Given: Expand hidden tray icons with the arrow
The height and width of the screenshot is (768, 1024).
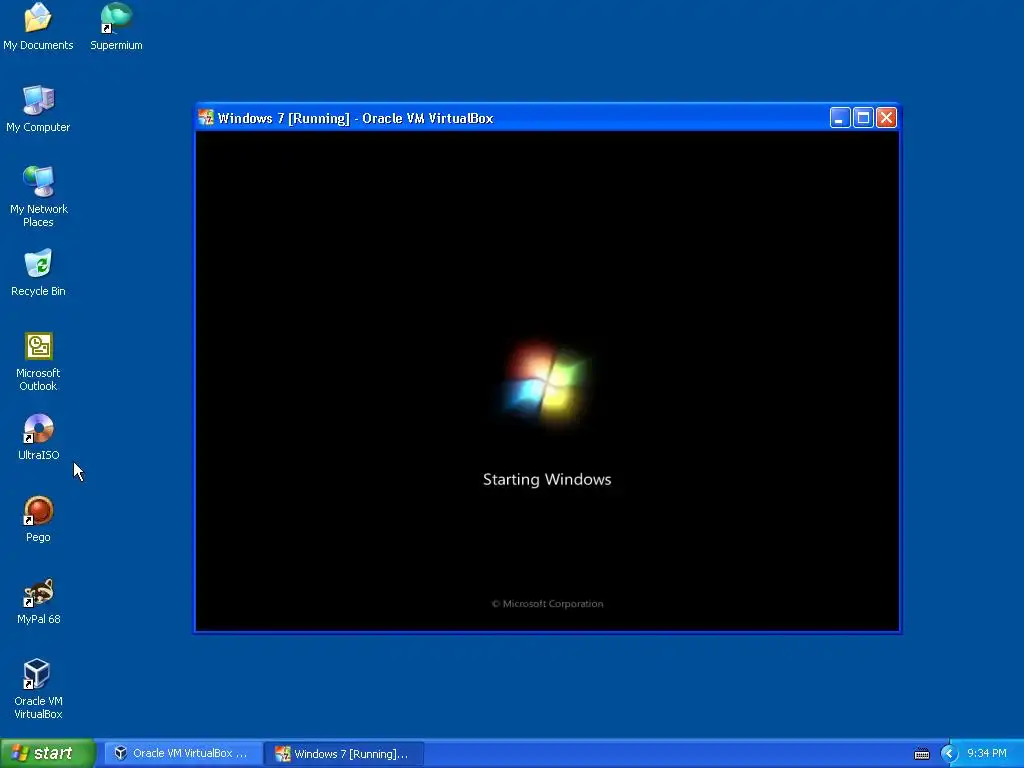Looking at the screenshot, I should 949,754.
